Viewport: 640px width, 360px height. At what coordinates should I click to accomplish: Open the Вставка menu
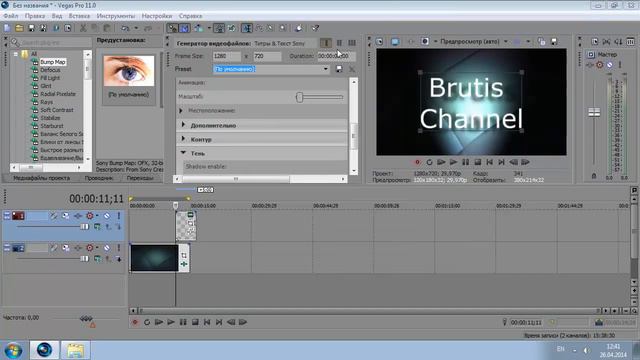click(79, 16)
